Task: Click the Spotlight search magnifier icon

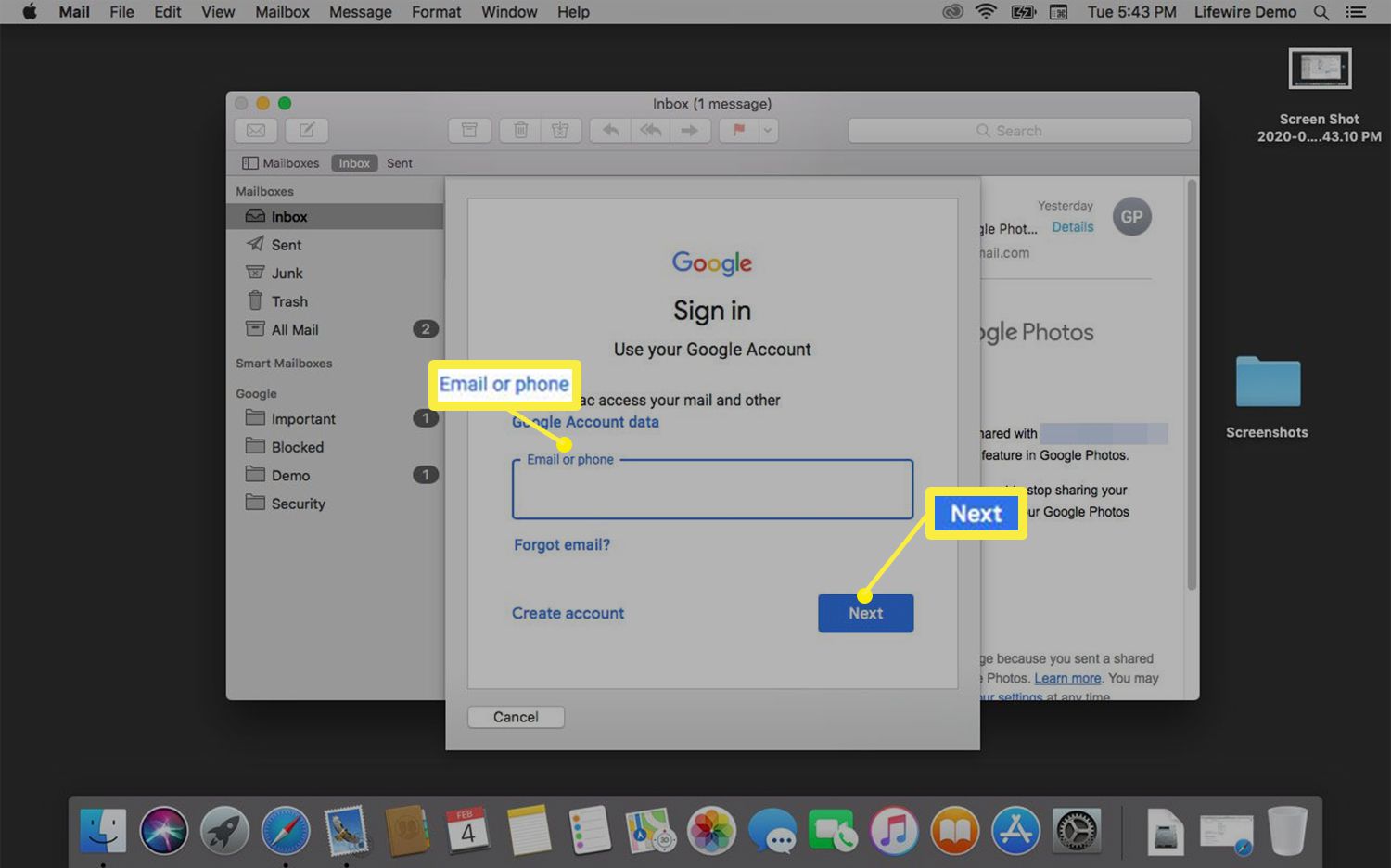Action: pos(1321,12)
